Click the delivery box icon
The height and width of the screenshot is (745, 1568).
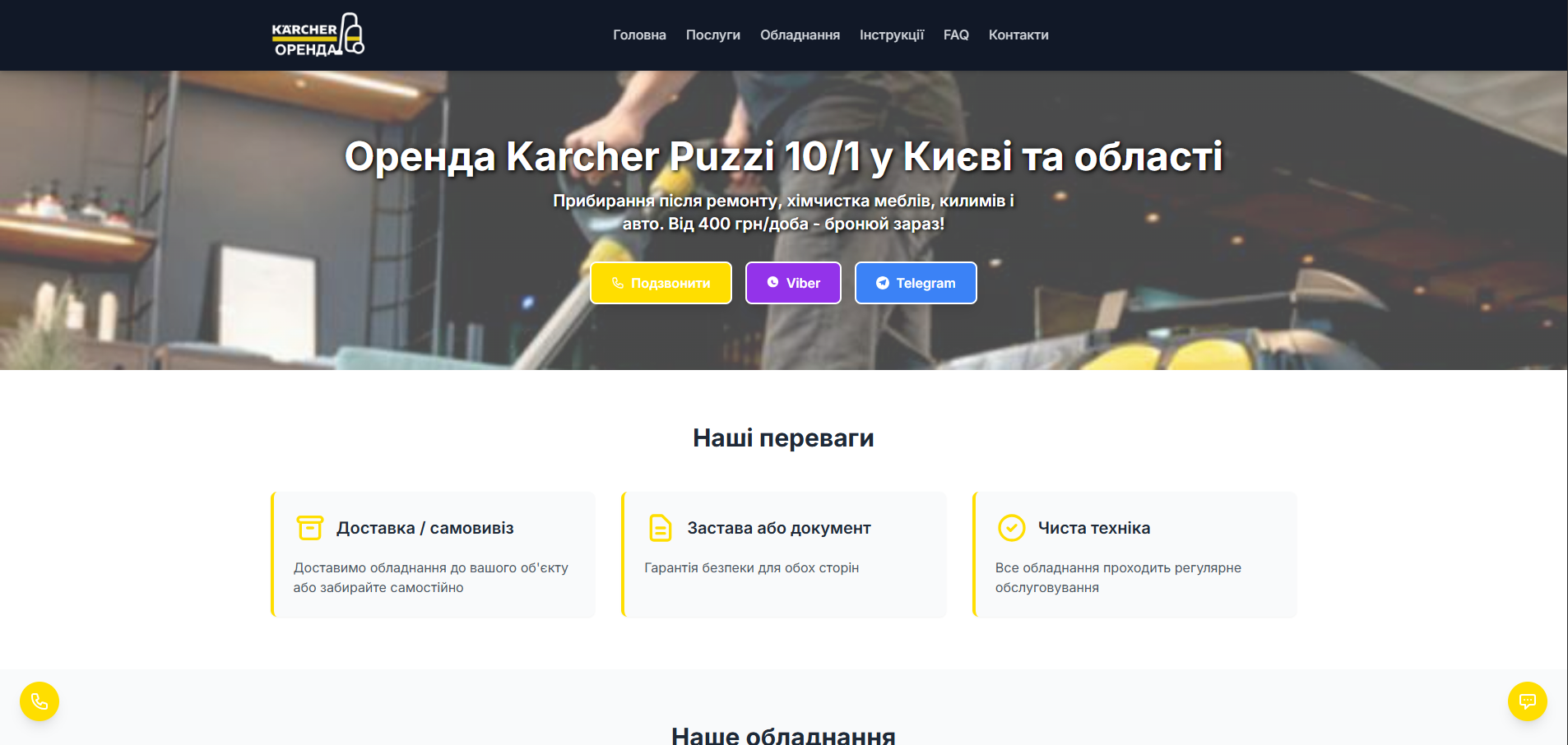click(x=310, y=528)
